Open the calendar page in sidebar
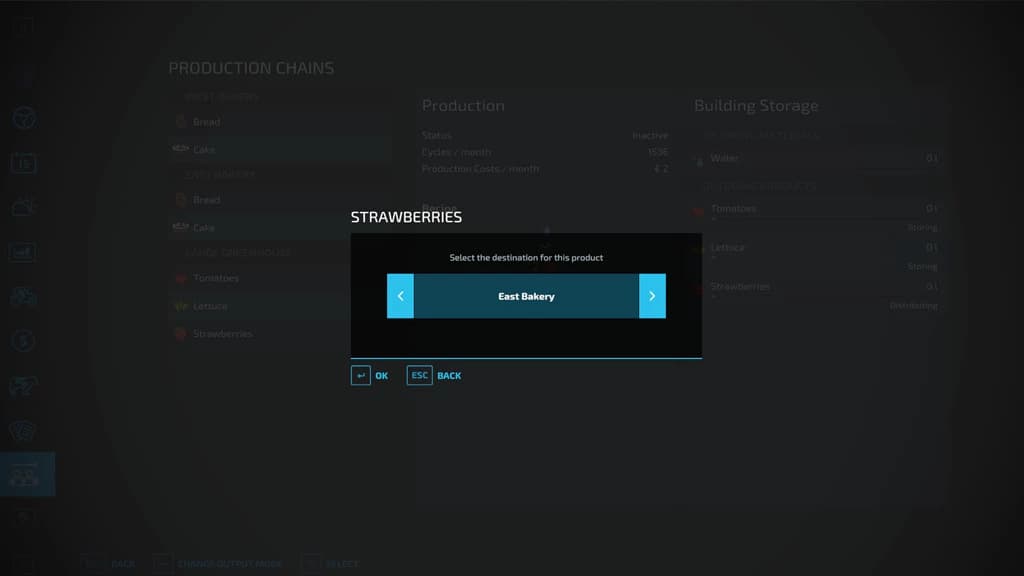 point(24,163)
